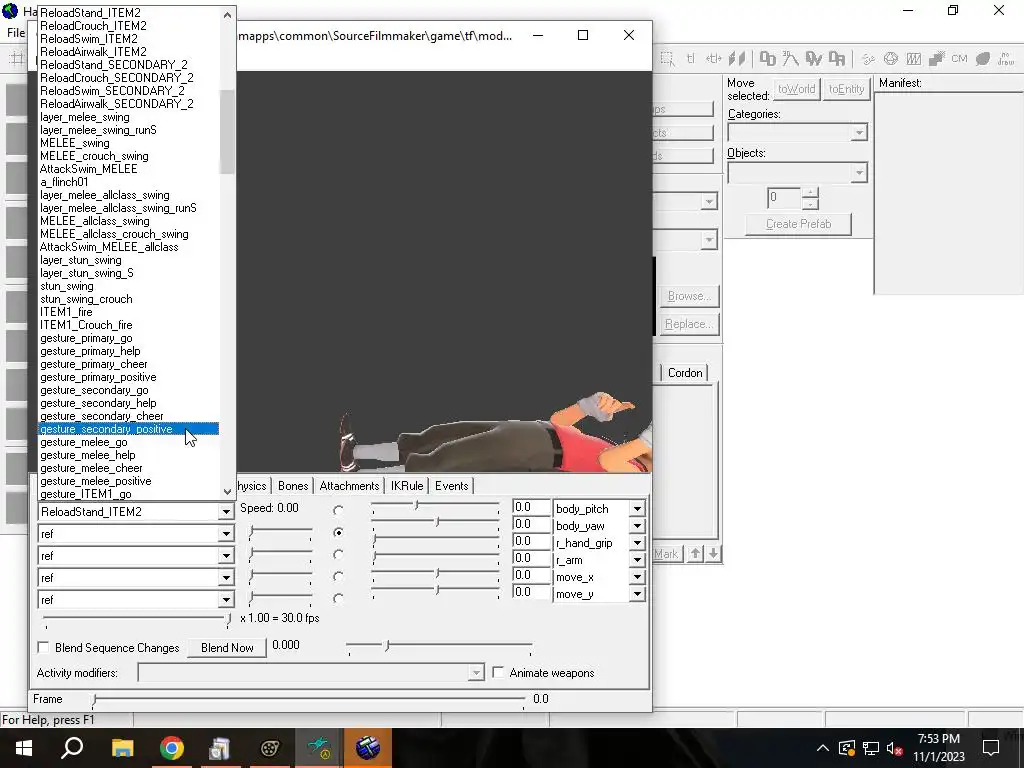Toggle the selection-by-handles toolbar icon

(x=667, y=59)
